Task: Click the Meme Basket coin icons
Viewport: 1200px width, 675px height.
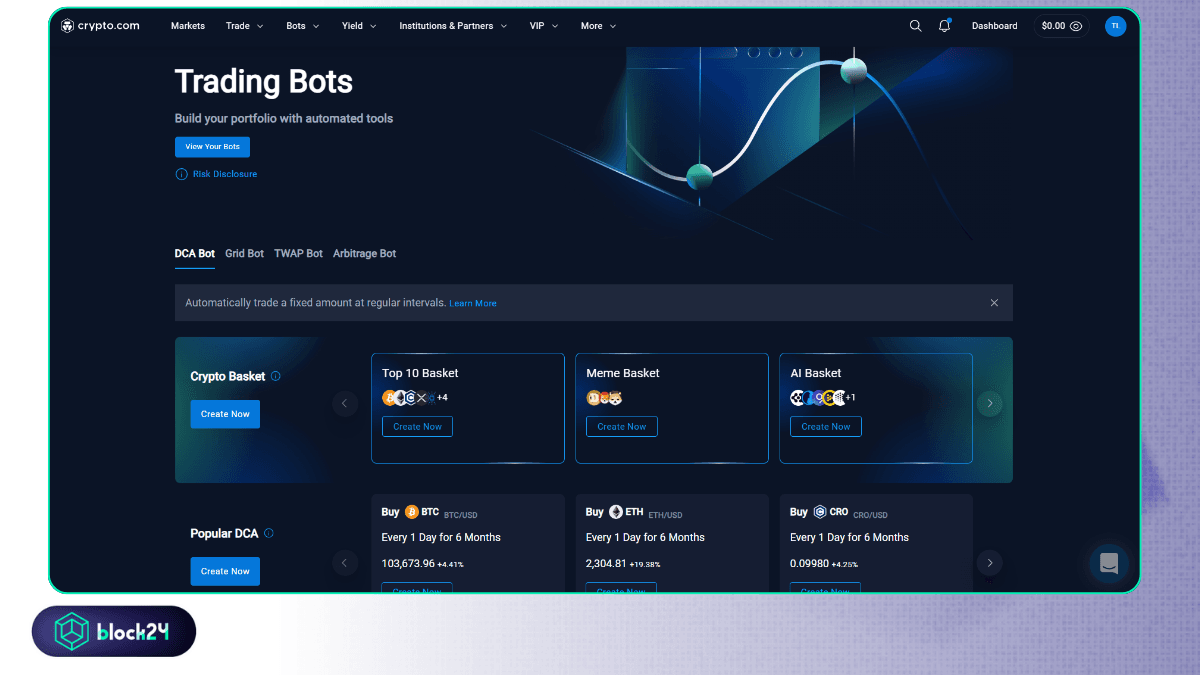Action: point(604,398)
